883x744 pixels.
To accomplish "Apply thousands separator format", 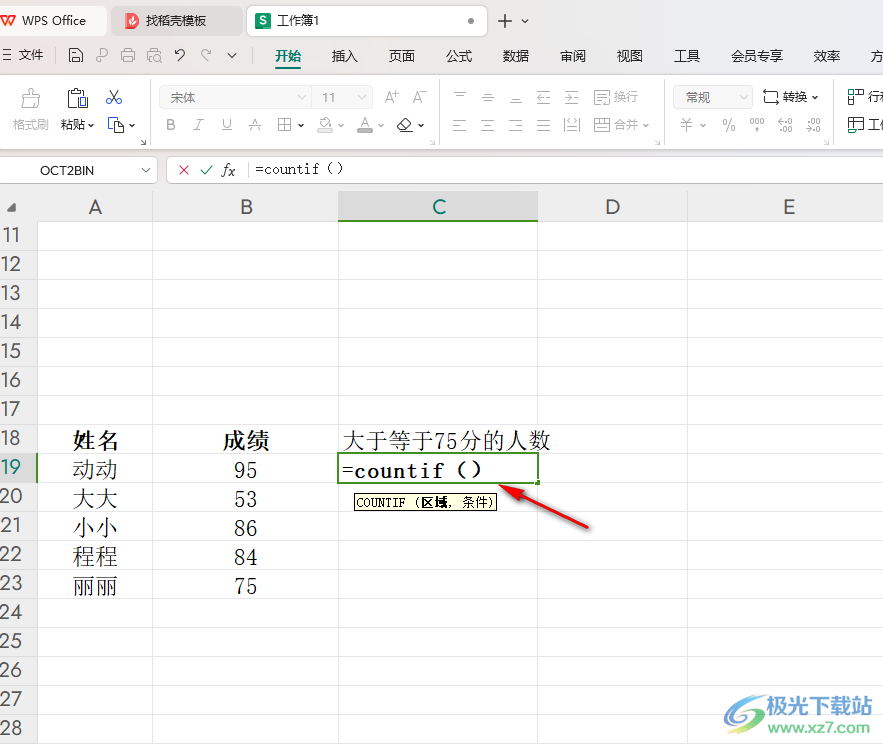I will point(757,125).
